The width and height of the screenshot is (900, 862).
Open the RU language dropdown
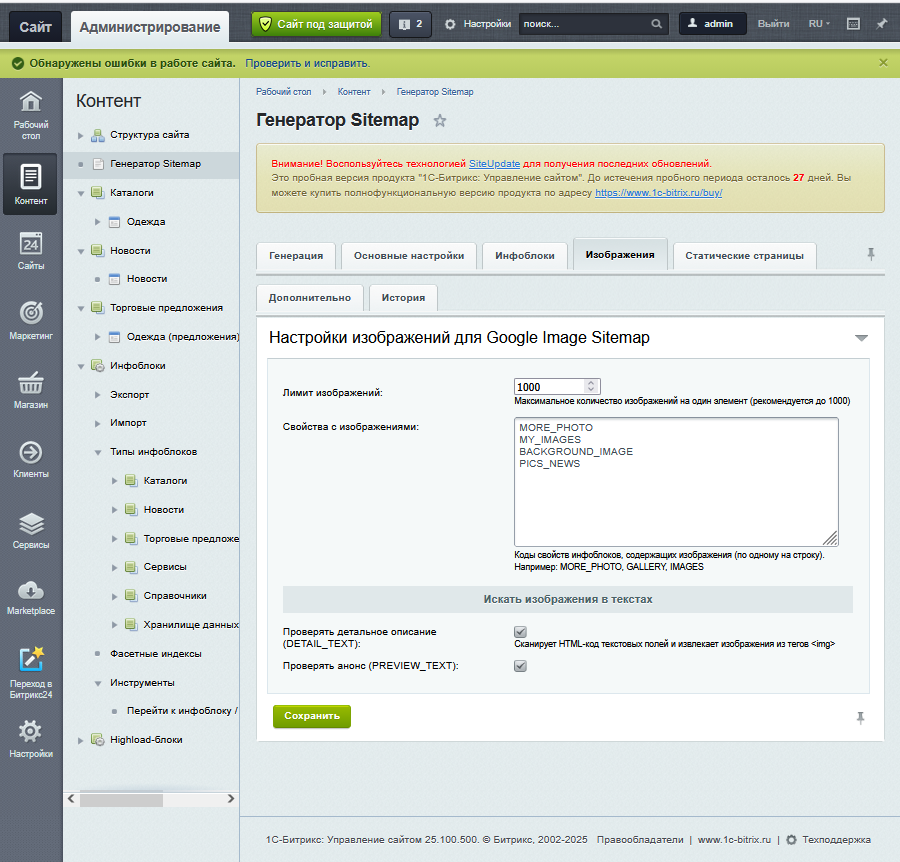click(x=819, y=24)
